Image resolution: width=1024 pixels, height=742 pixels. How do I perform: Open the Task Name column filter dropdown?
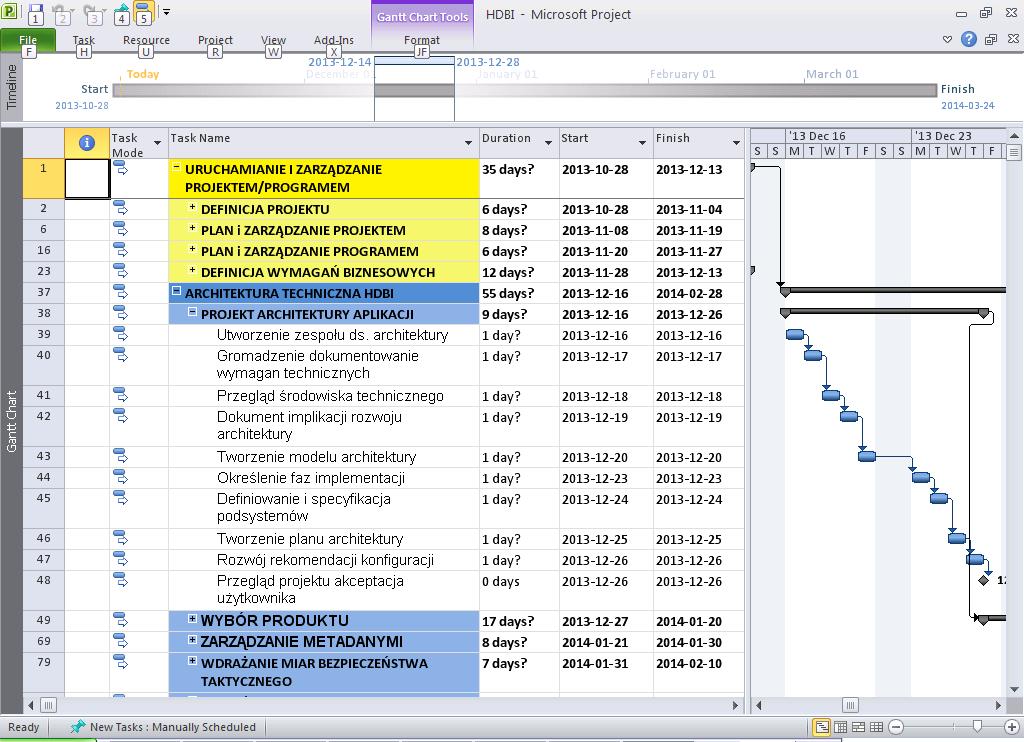[x=468, y=142]
